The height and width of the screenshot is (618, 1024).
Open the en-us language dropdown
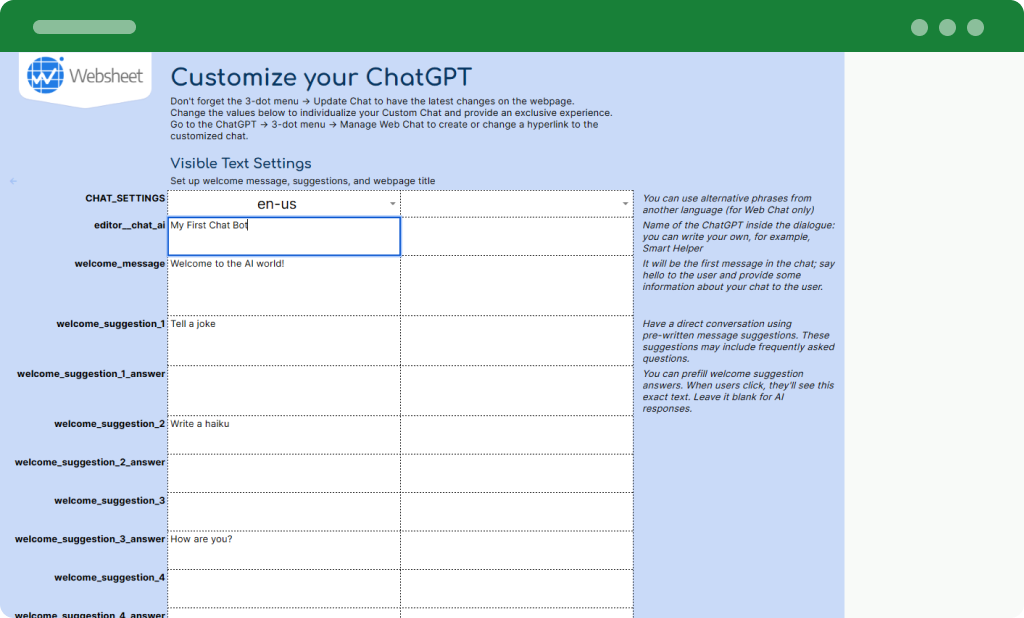coord(284,203)
